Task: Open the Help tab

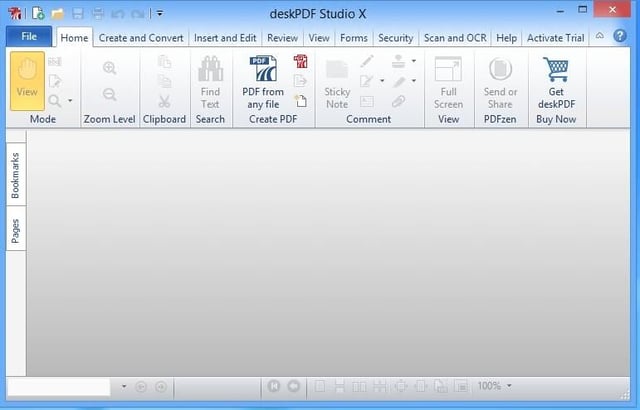Action: pos(507,38)
